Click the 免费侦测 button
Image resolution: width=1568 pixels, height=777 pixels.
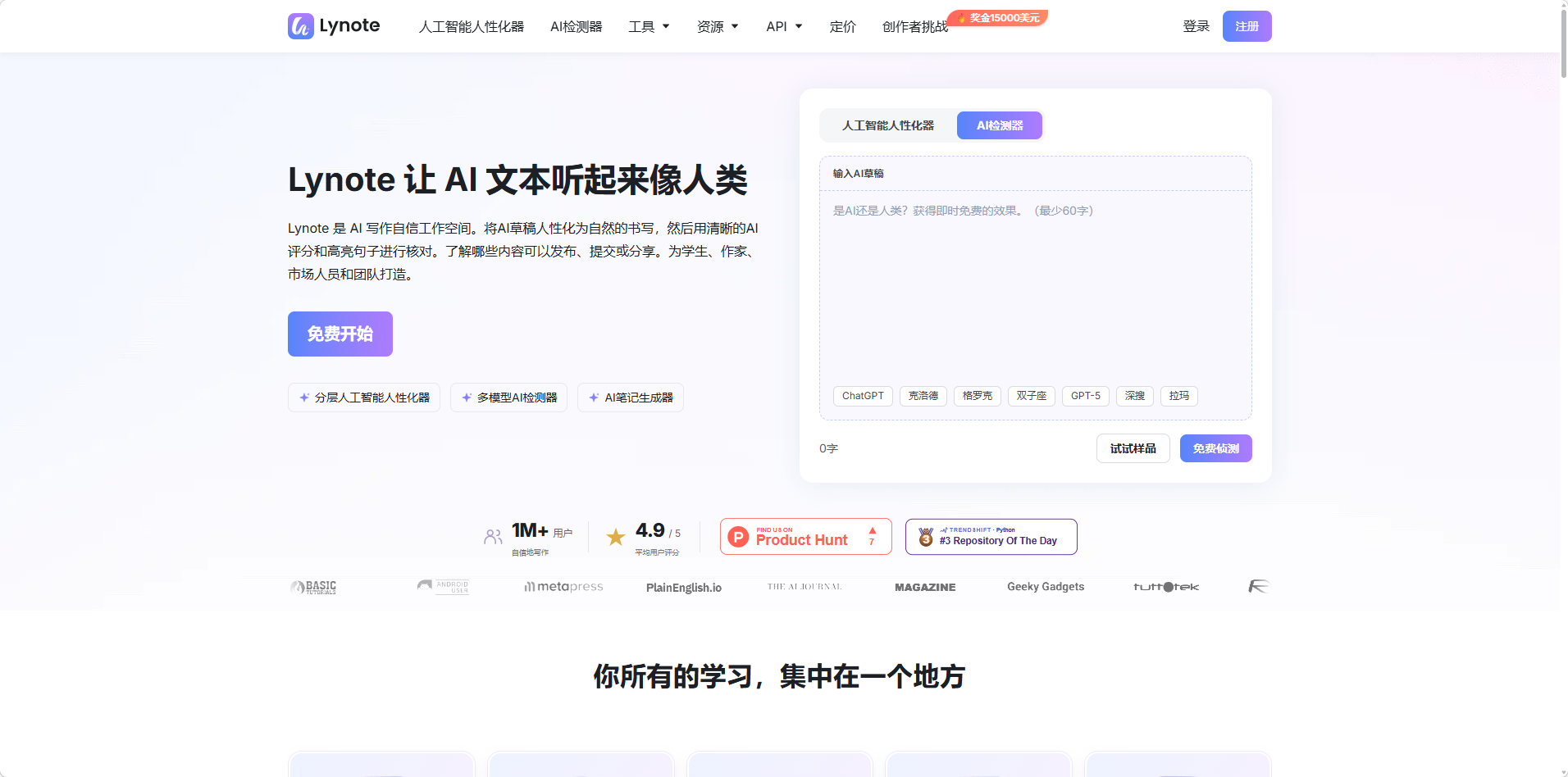pos(1216,448)
